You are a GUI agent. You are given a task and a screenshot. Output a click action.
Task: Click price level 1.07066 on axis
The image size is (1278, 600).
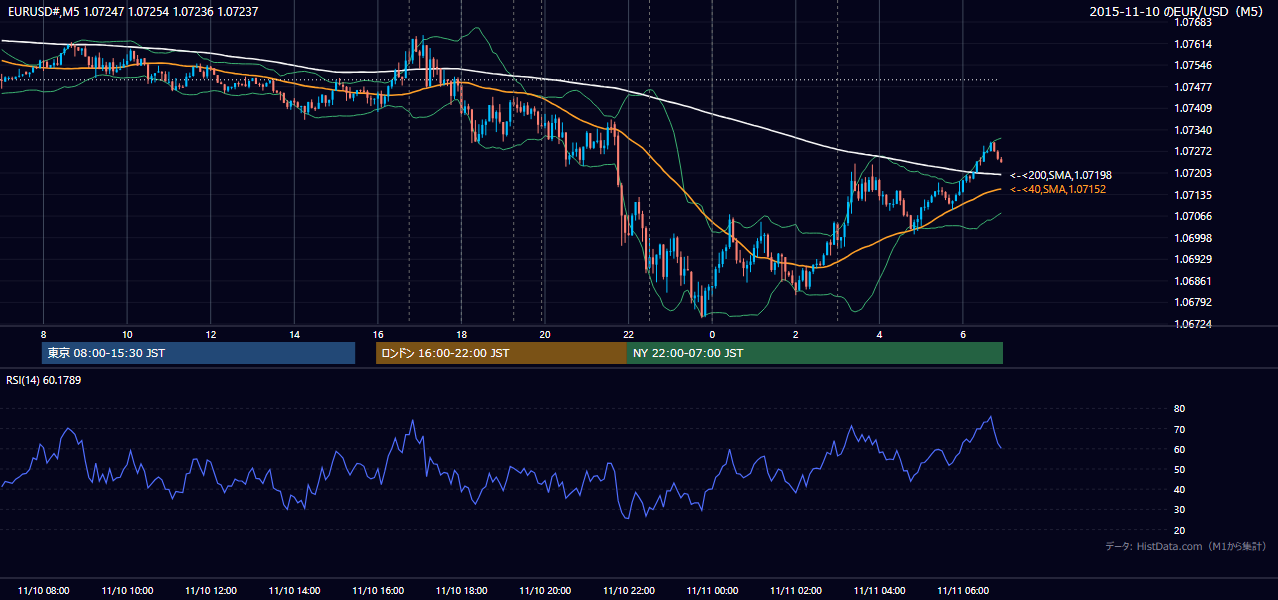pos(1192,216)
